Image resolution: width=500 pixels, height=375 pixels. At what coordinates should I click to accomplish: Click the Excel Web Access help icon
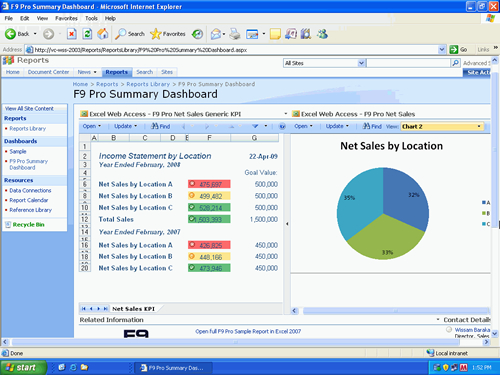point(282,126)
